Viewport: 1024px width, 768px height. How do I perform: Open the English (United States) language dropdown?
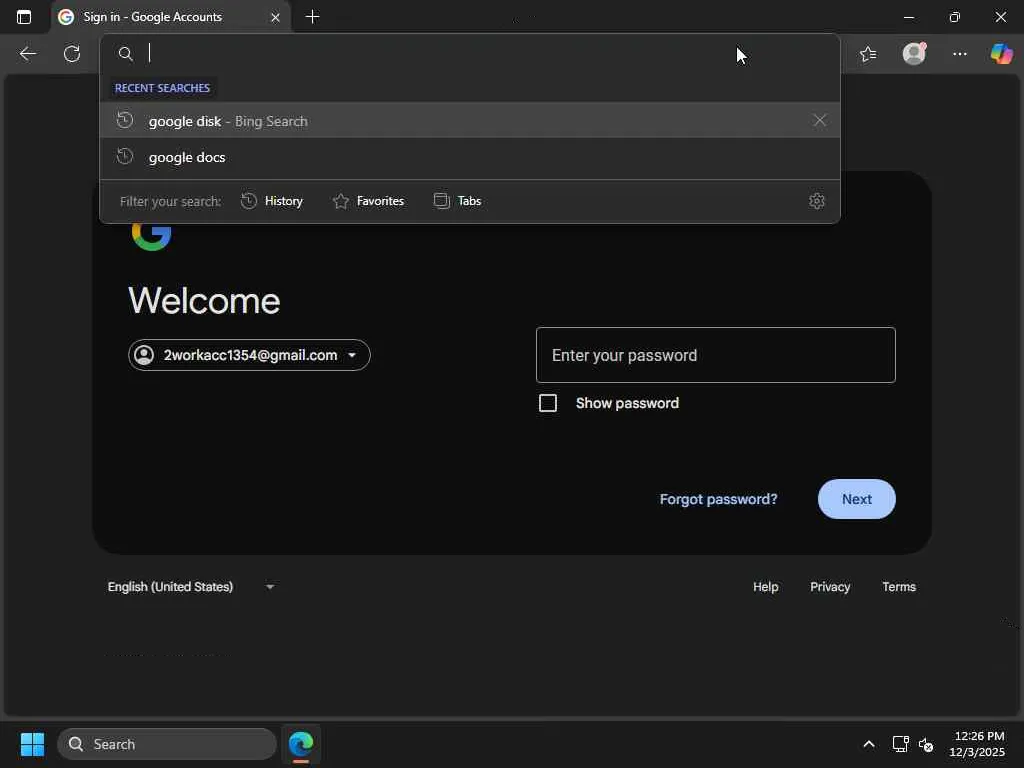(x=191, y=586)
